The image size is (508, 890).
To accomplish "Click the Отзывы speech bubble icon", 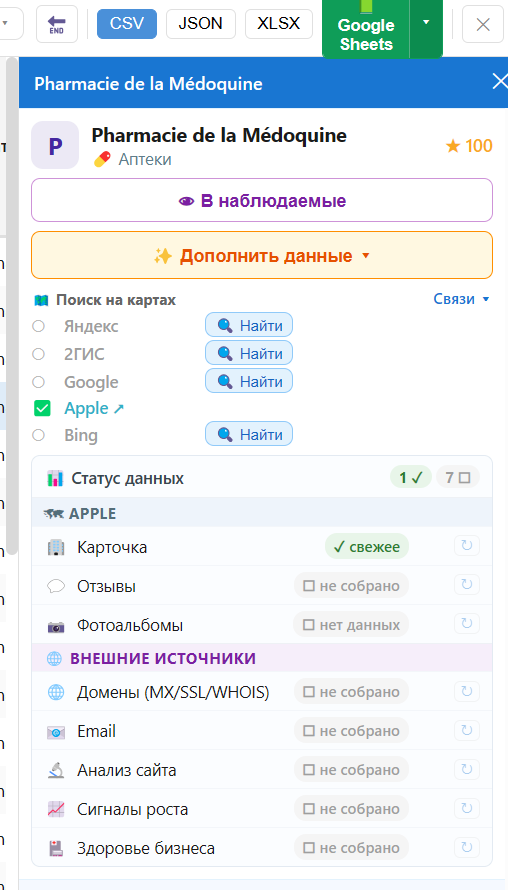I will 56,586.
